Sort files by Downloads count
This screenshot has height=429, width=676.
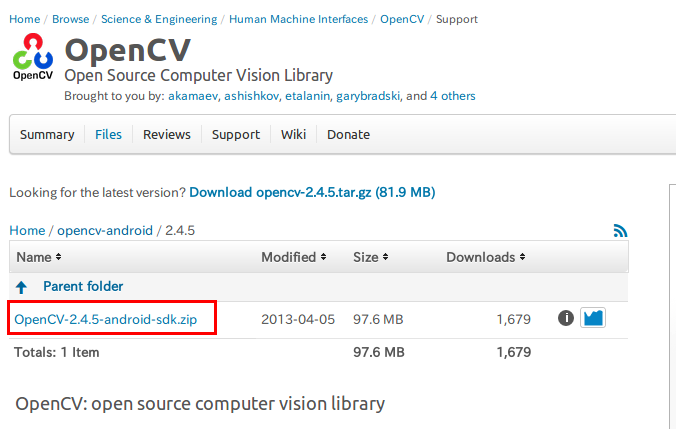tap(484, 257)
